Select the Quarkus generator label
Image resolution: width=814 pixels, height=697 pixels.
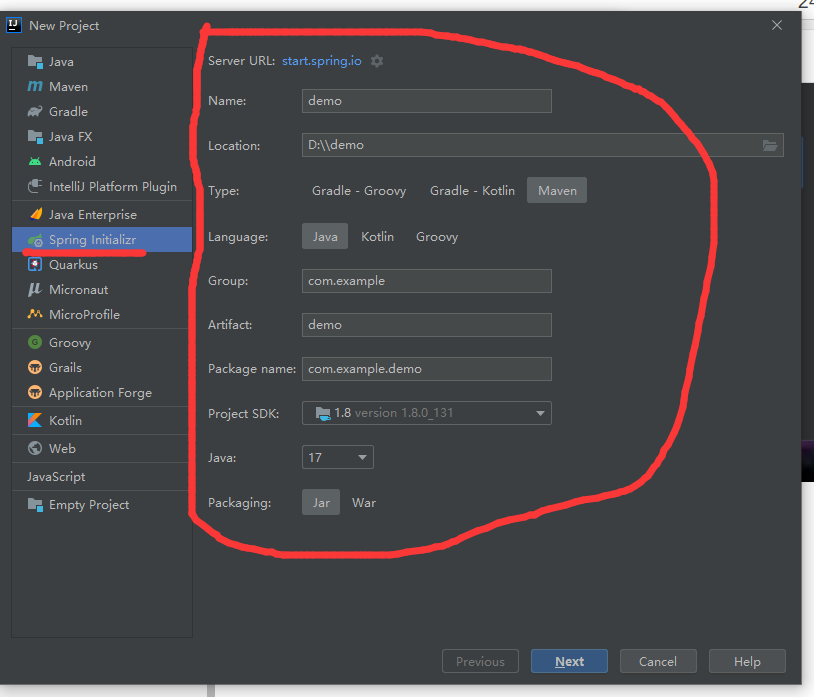[x=73, y=265]
